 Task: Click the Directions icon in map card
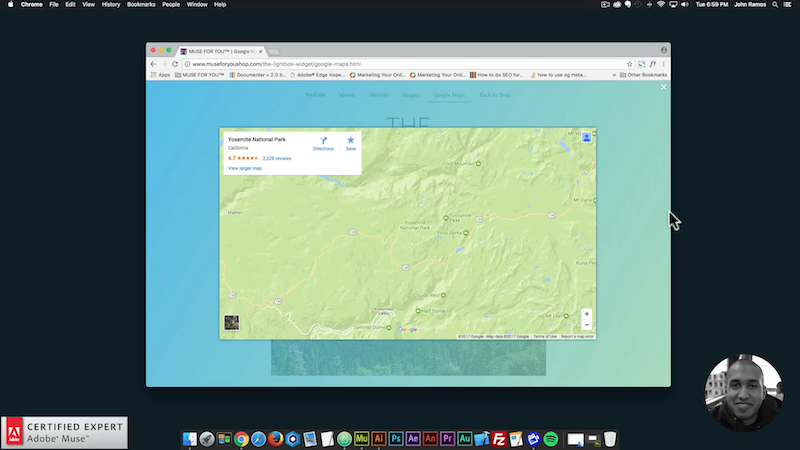(323, 140)
